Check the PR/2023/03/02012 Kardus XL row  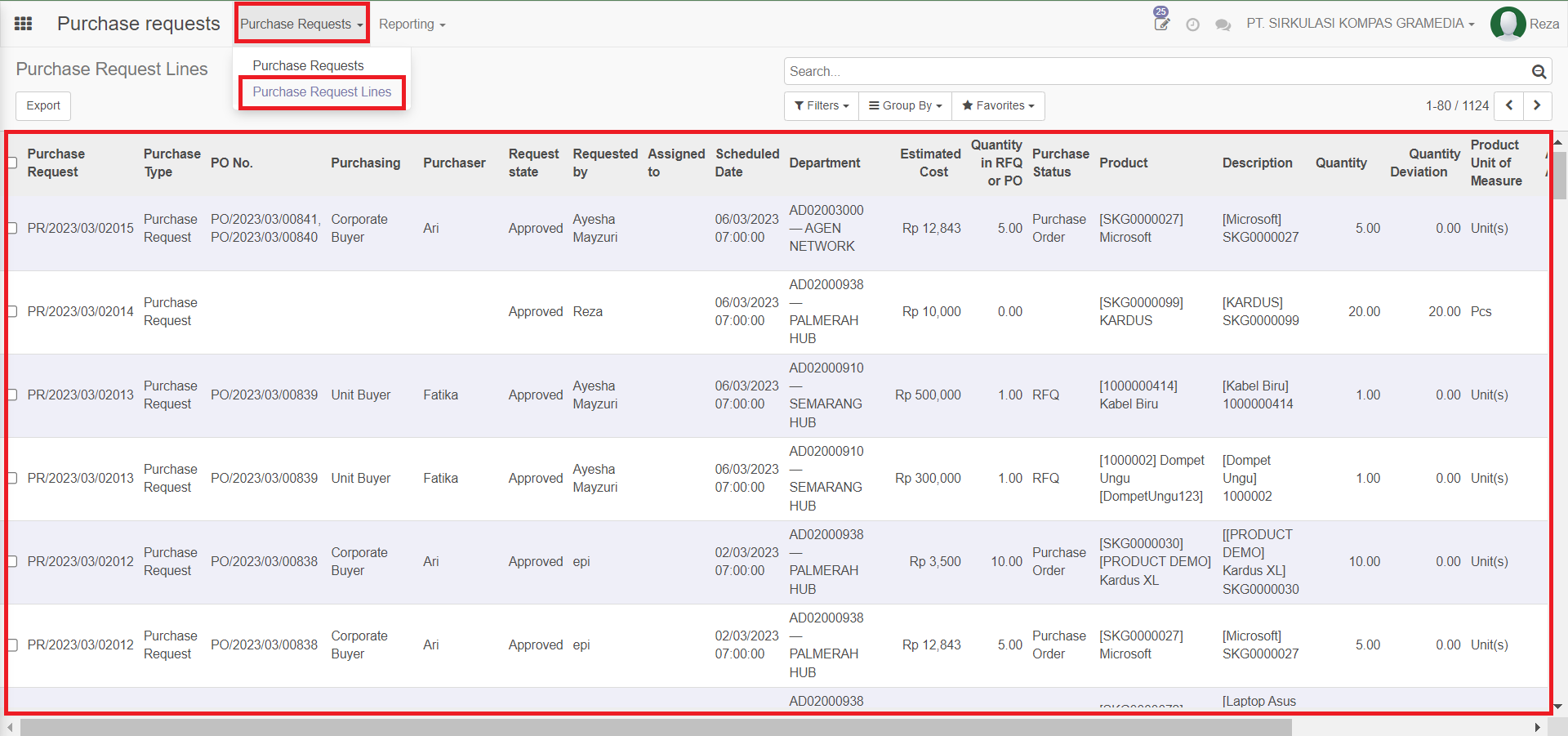[x=12, y=561]
